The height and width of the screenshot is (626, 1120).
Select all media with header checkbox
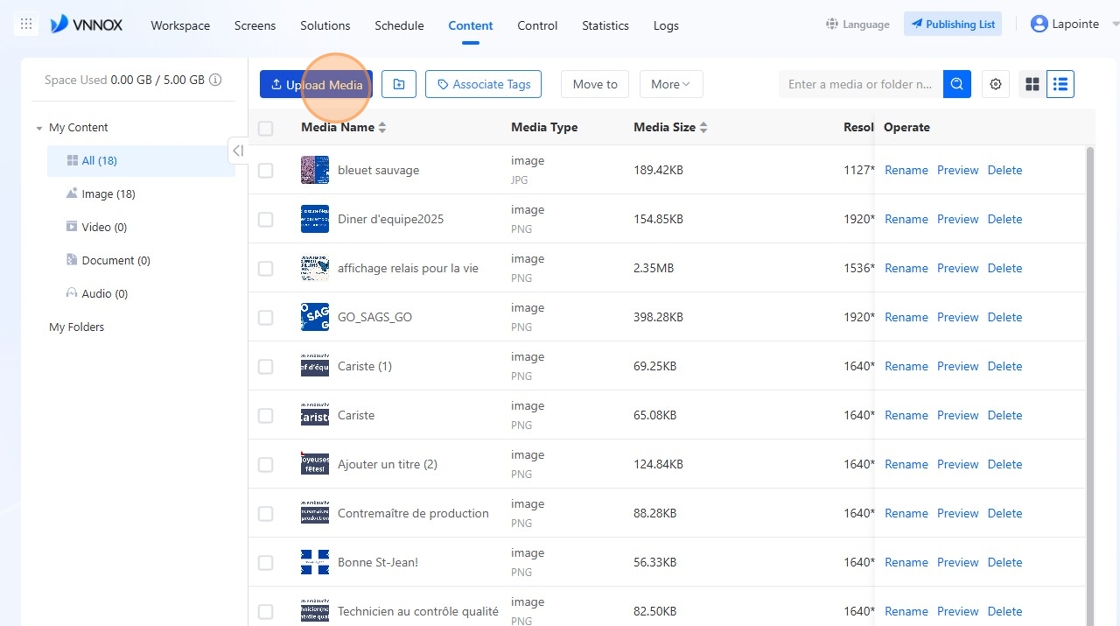[x=266, y=128]
